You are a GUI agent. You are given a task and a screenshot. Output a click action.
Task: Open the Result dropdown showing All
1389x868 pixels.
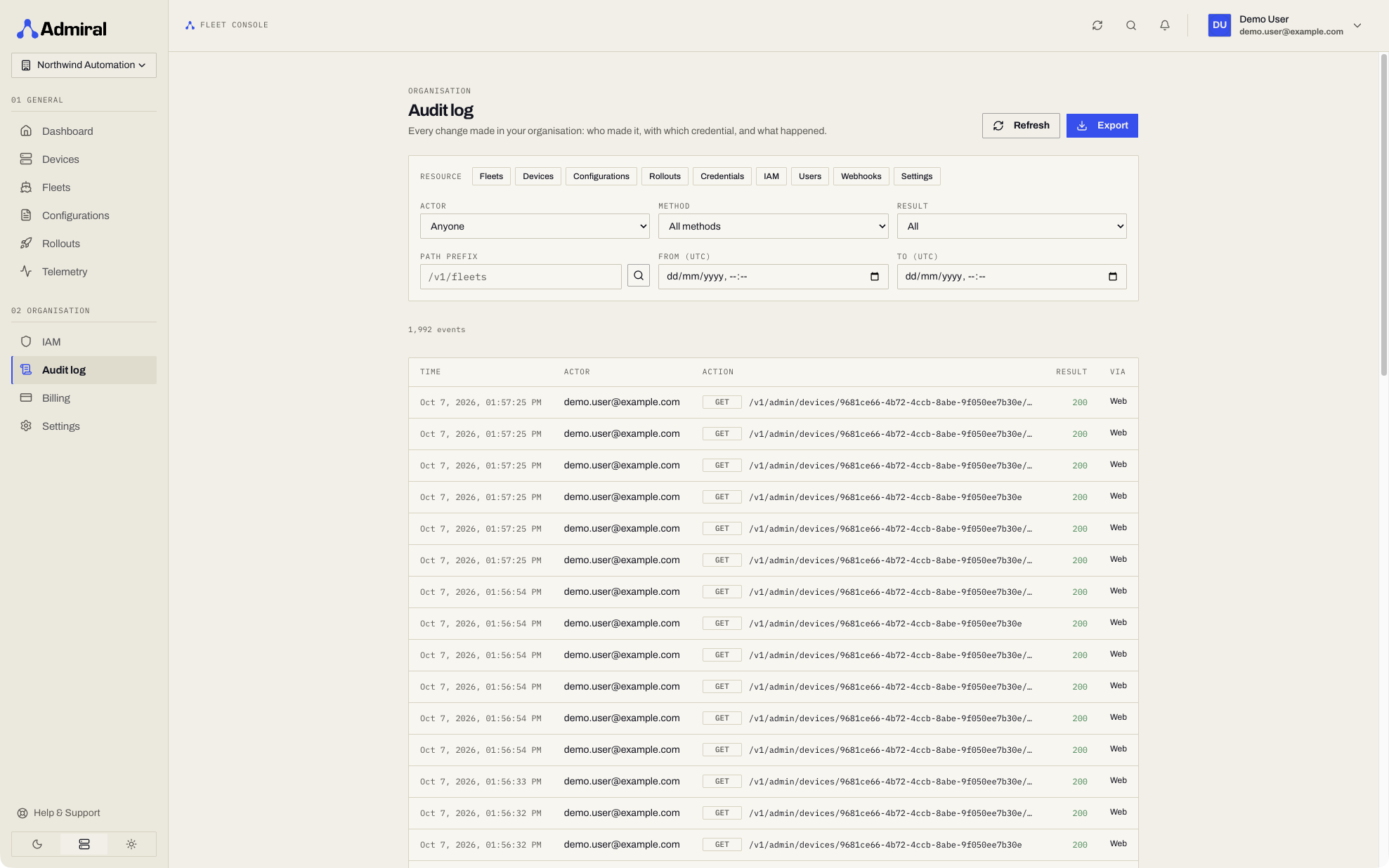click(x=1012, y=226)
